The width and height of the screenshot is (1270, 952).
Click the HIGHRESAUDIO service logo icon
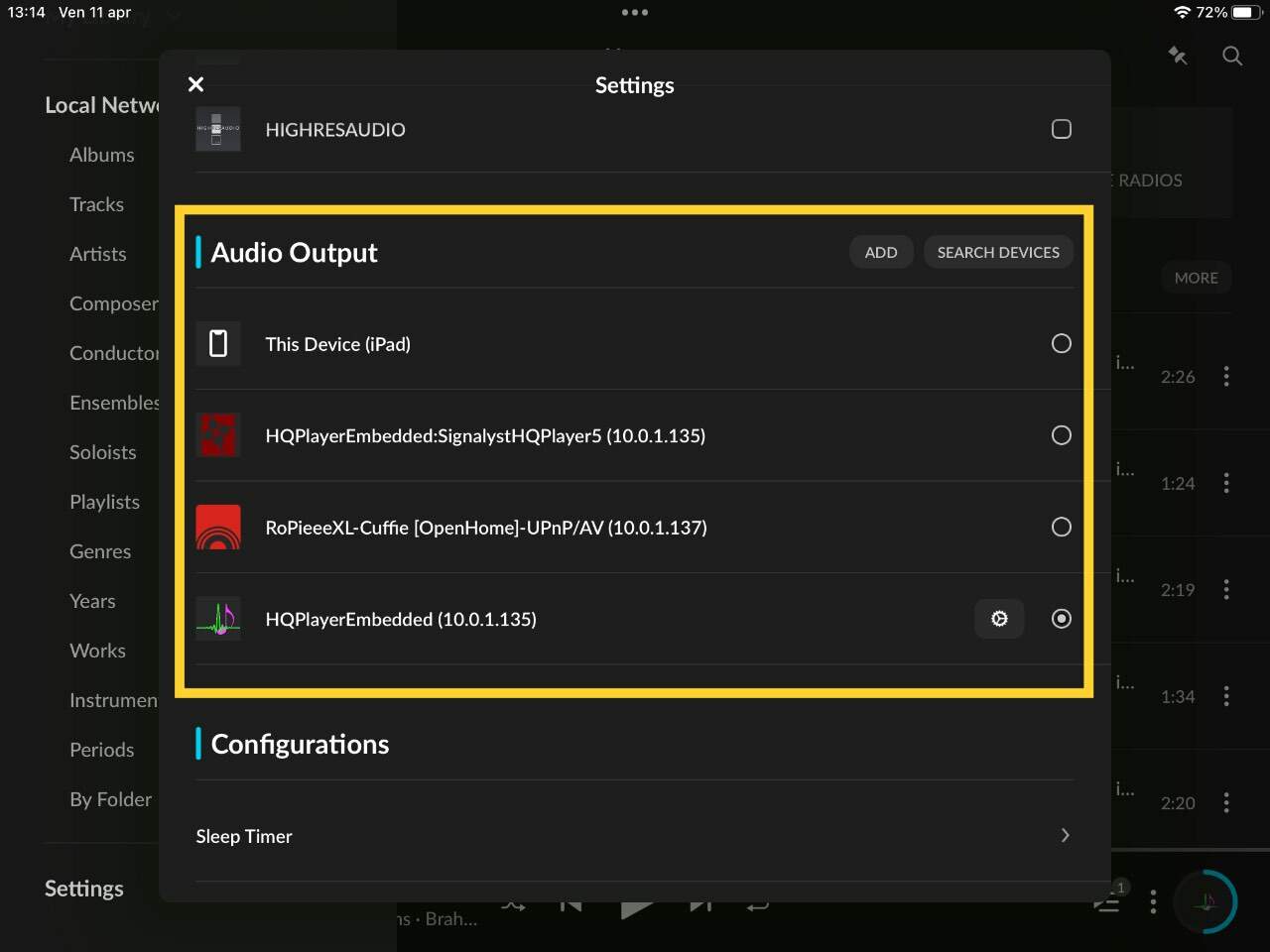218,129
